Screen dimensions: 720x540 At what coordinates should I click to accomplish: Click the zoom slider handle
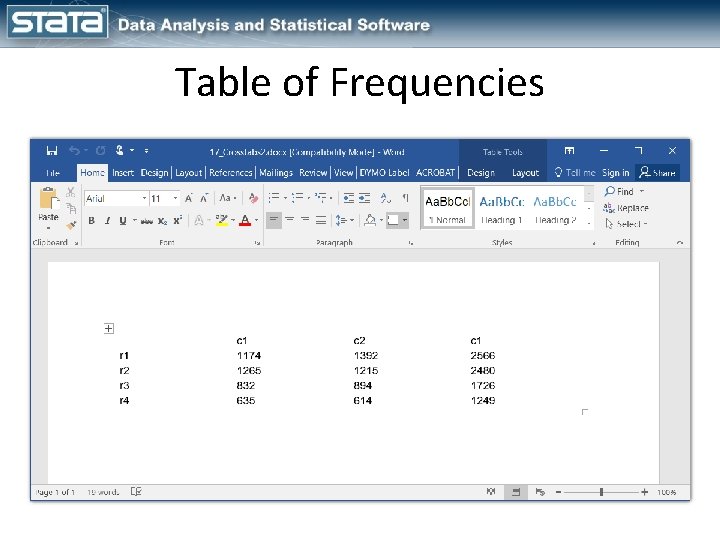point(601,492)
